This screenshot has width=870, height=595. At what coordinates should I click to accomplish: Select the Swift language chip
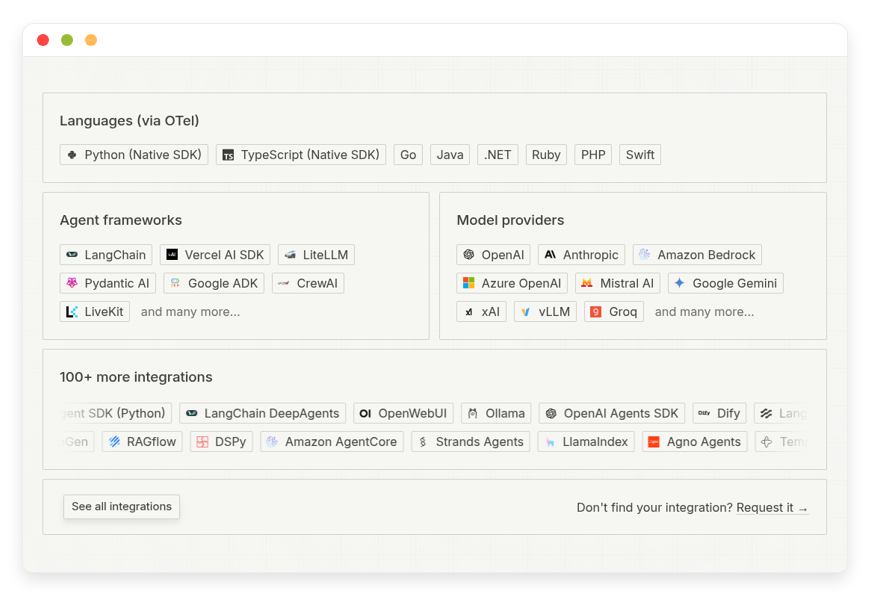(x=640, y=155)
